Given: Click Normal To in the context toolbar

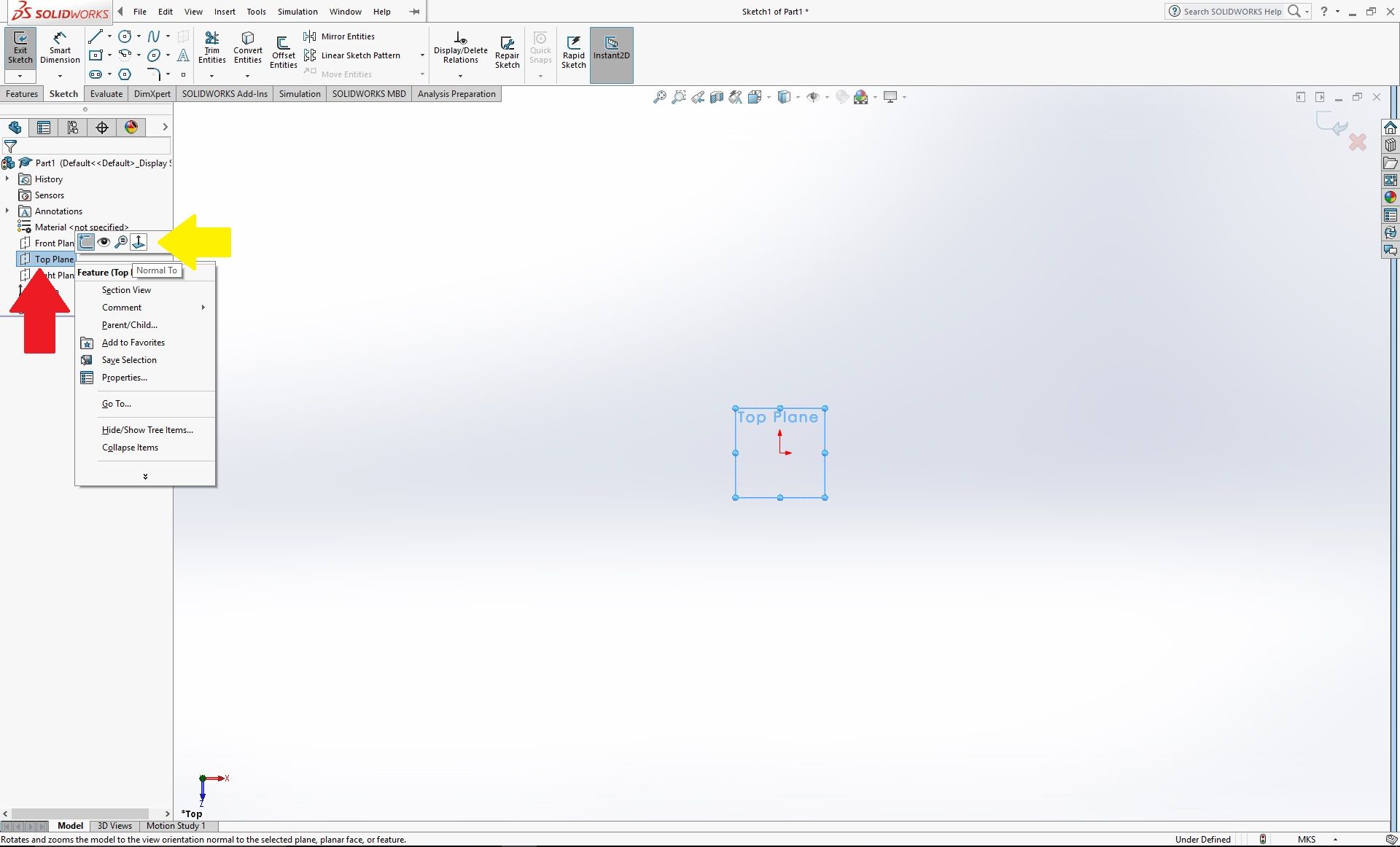Looking at the screenshot, I should (139, 242).
